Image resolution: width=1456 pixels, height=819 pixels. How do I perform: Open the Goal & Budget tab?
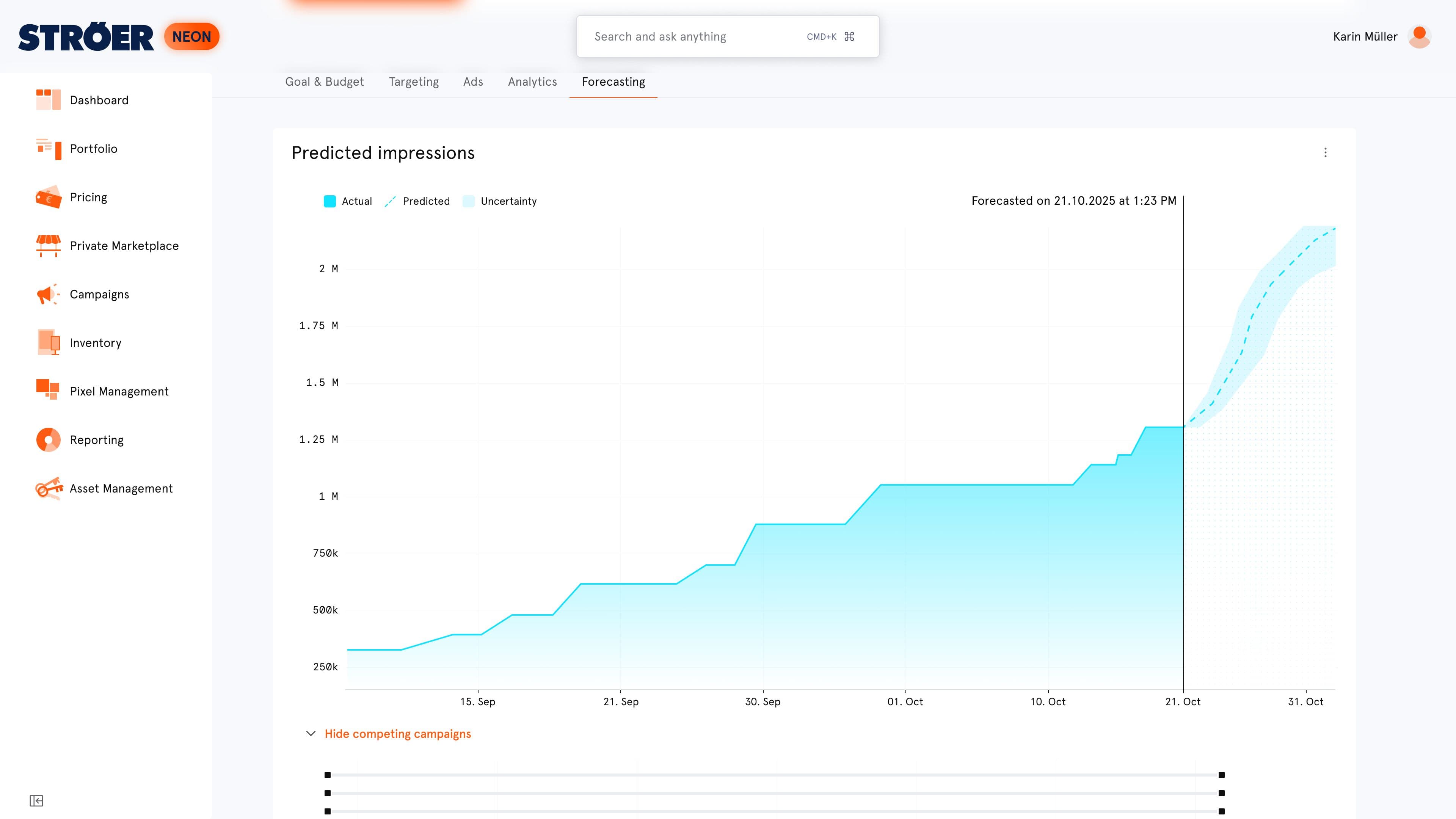pos(324,82)
